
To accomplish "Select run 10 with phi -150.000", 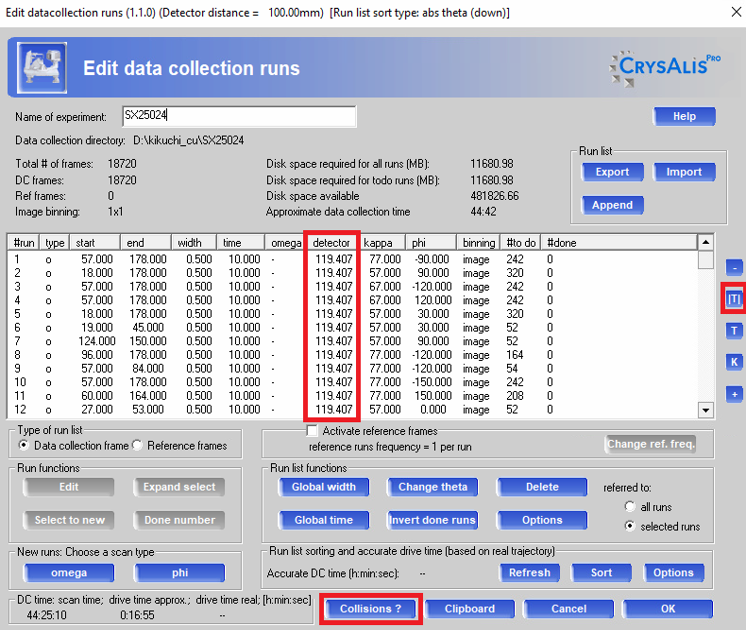I will 352,382.
